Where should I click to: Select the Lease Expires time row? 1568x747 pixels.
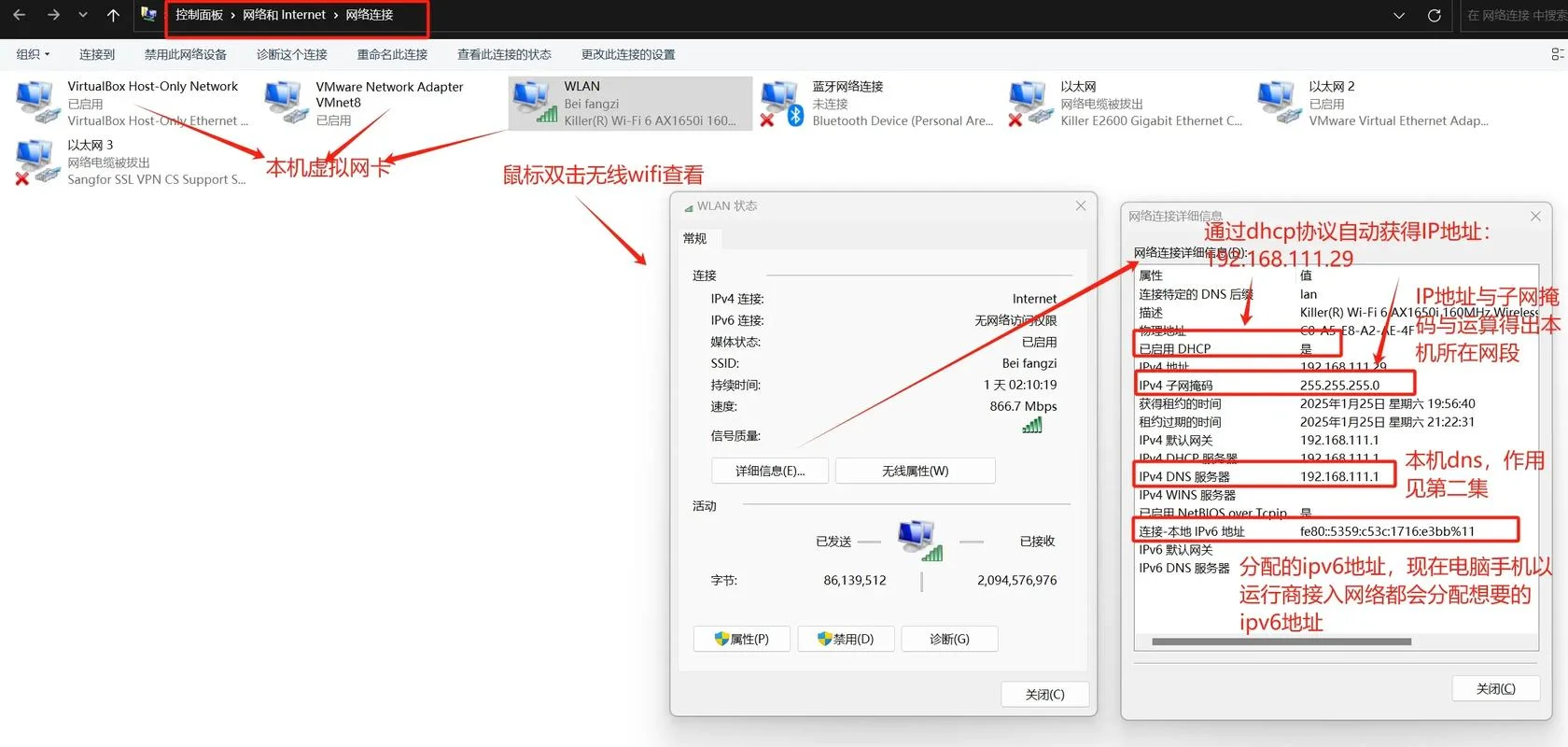point(1337,422)
